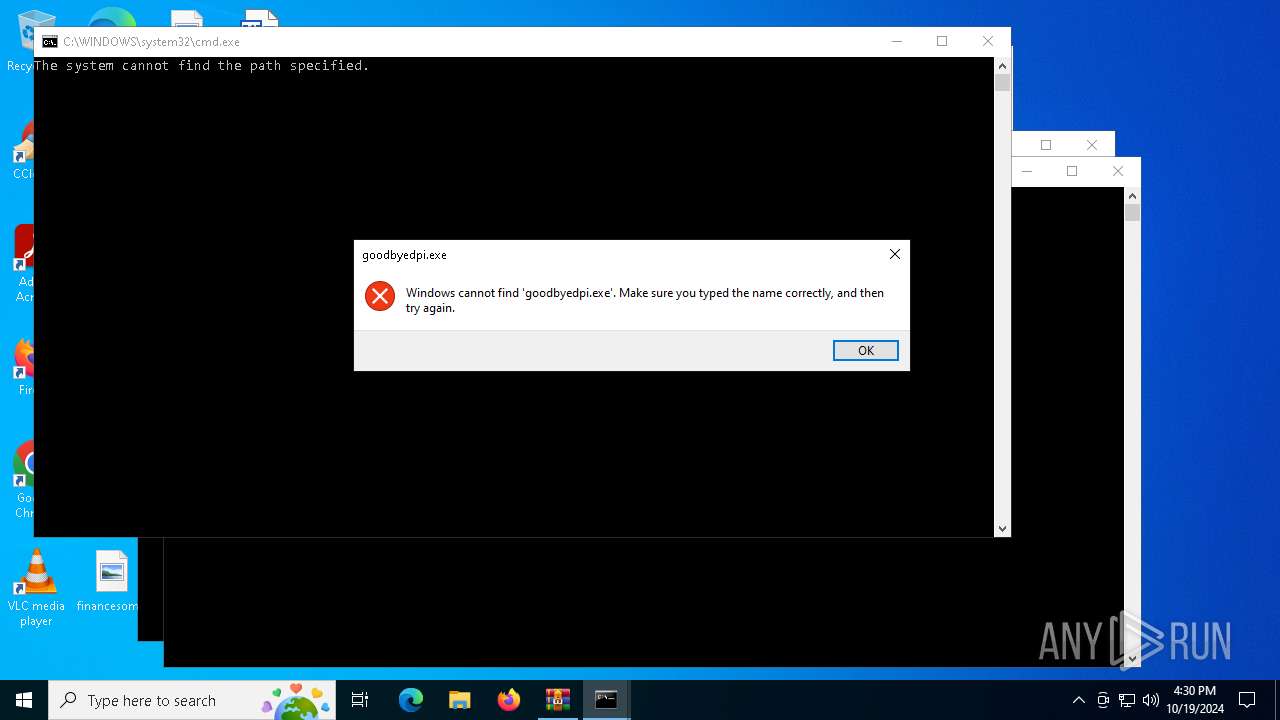This screenshot has height=720, width=1280.
Task: Click the 'cannot find the path' output line
Action: [202, 66]
